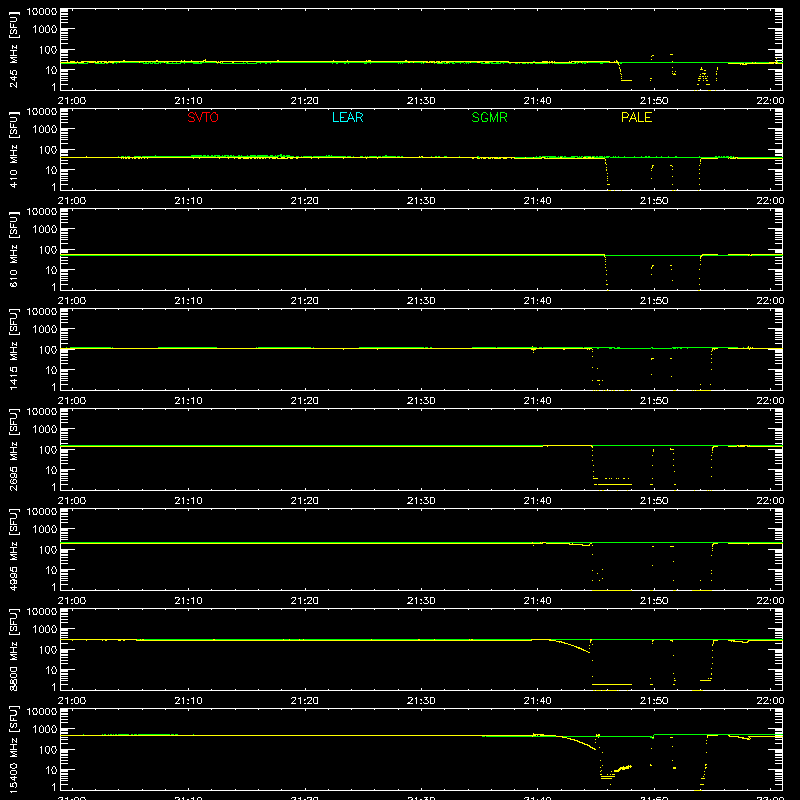The width and height of the screenshot is (800, 800).
Task: Click the cyan LEAR station label
Action: coord(347,117)
